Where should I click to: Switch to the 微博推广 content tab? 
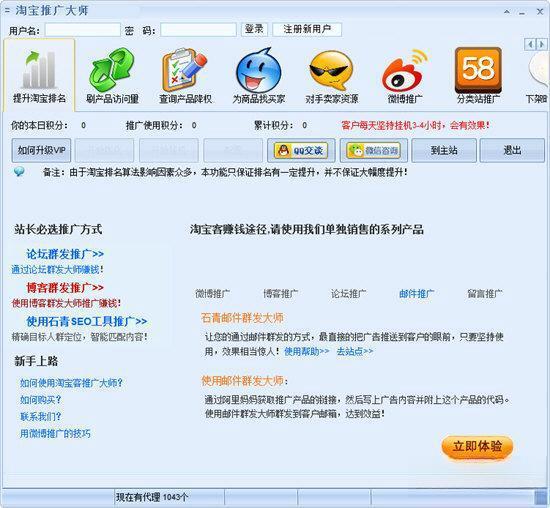point(213,294)
